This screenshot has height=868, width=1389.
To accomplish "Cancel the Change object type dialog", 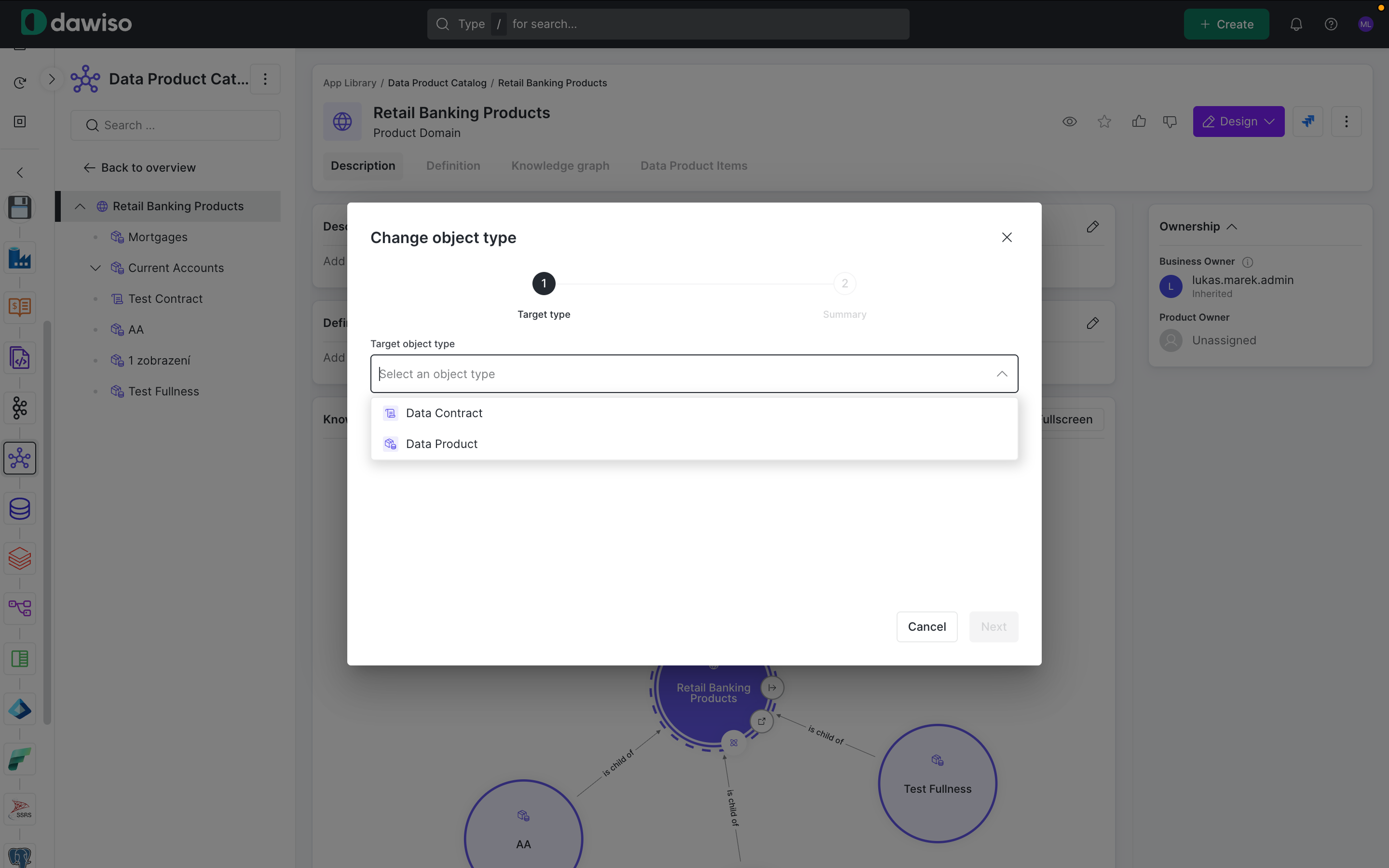I will (926, 626).
